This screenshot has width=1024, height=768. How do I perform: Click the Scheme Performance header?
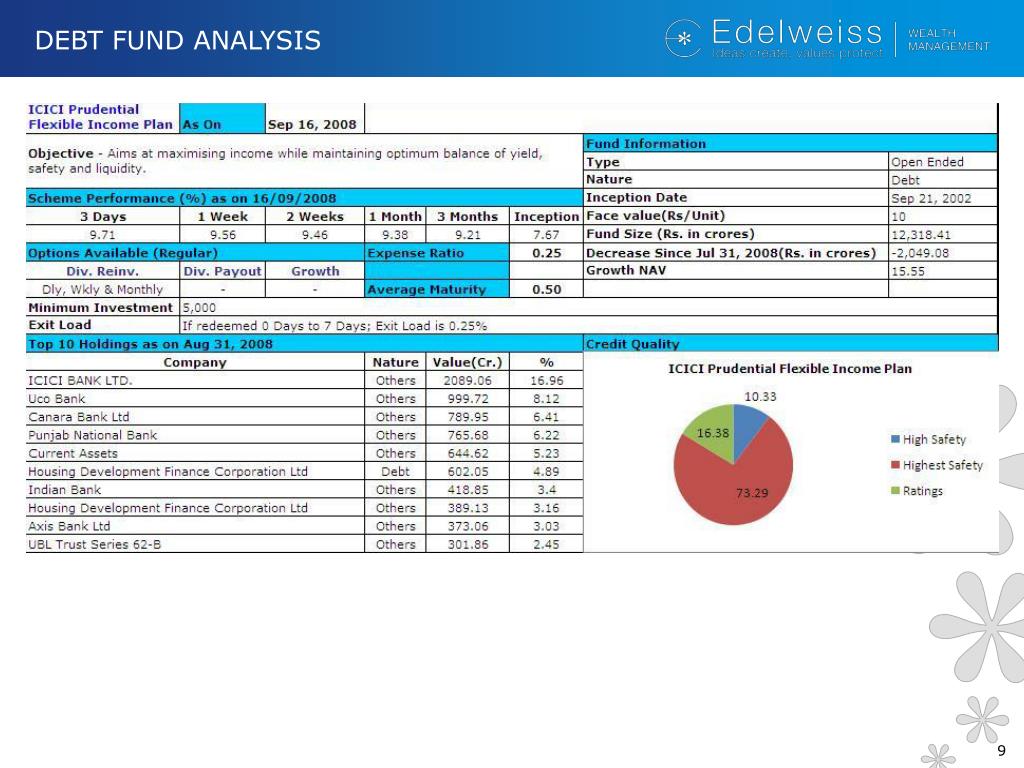[304, 199]
